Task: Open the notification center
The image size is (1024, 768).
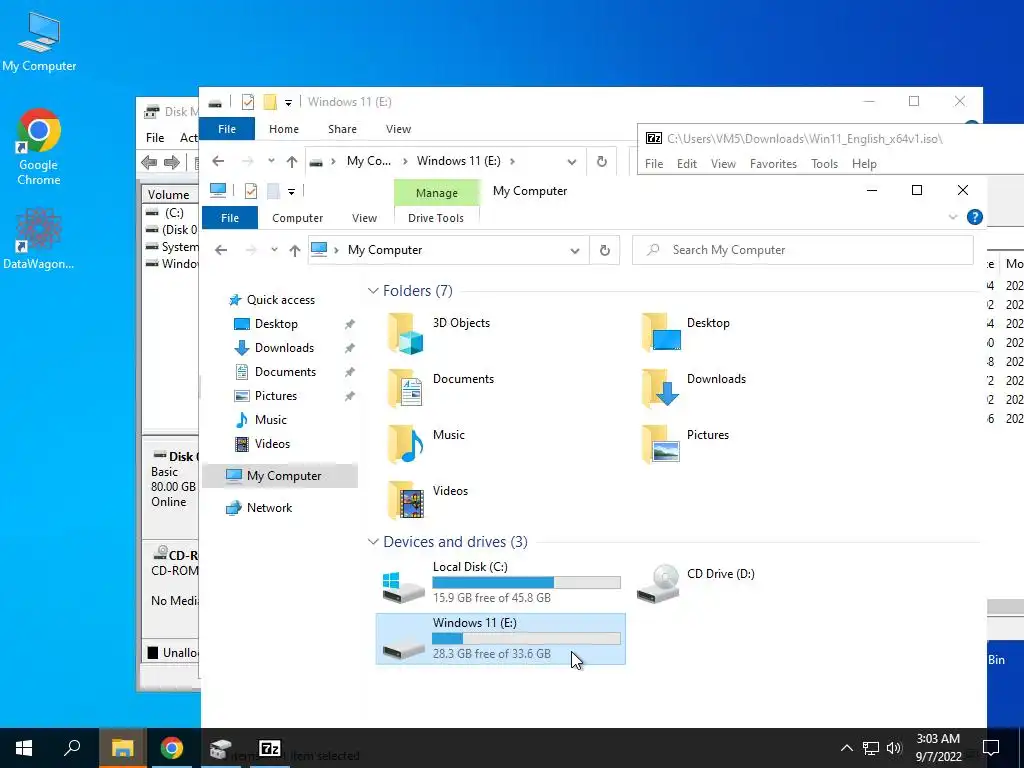Action: (x=991, y=748)
